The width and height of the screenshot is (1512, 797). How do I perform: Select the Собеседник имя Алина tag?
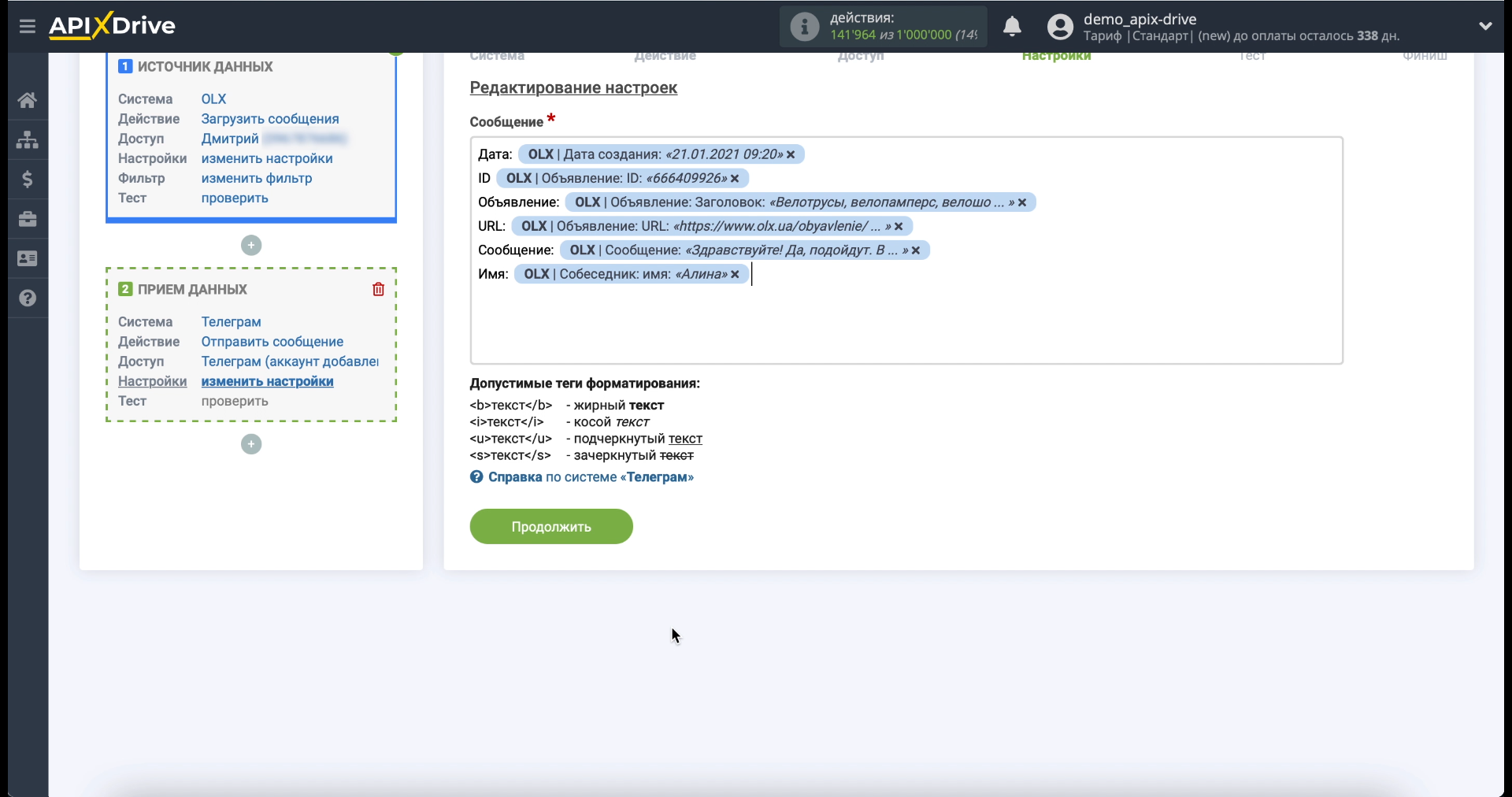click(x=632, y=274)
